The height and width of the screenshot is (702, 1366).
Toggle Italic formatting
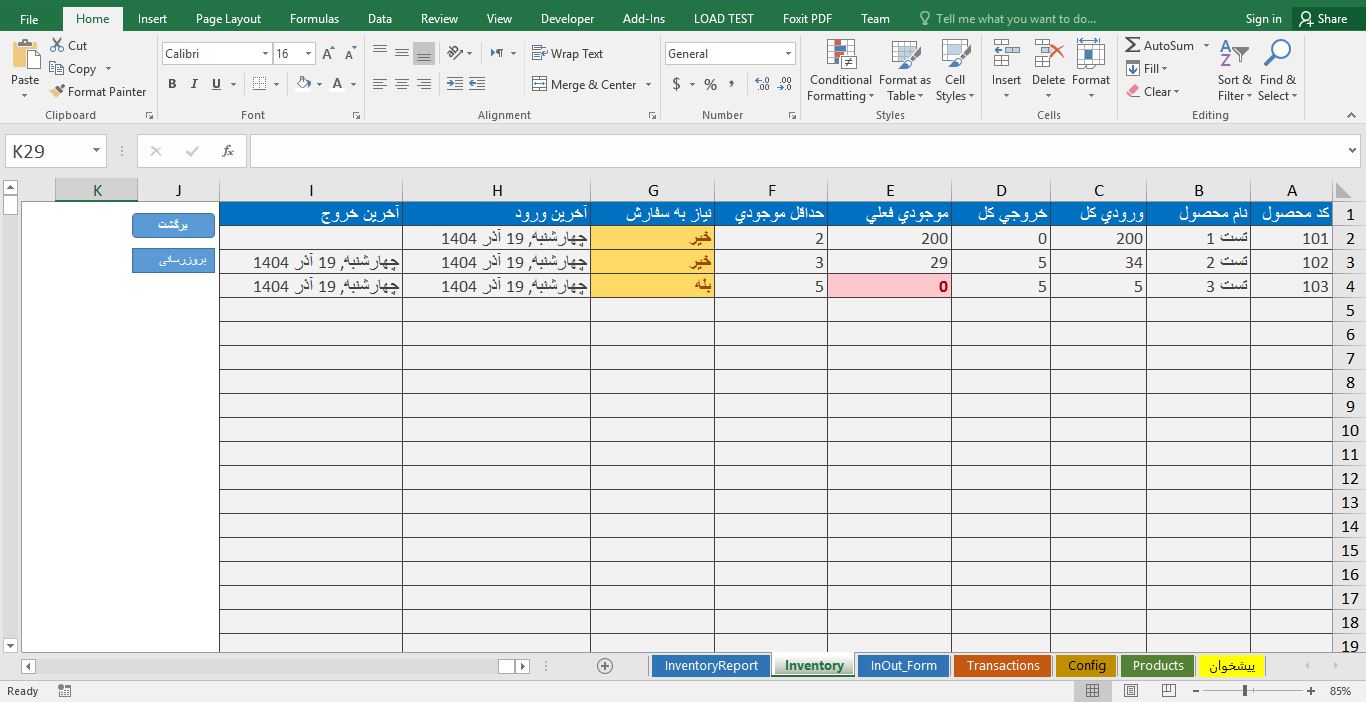(x=194, y=85)
